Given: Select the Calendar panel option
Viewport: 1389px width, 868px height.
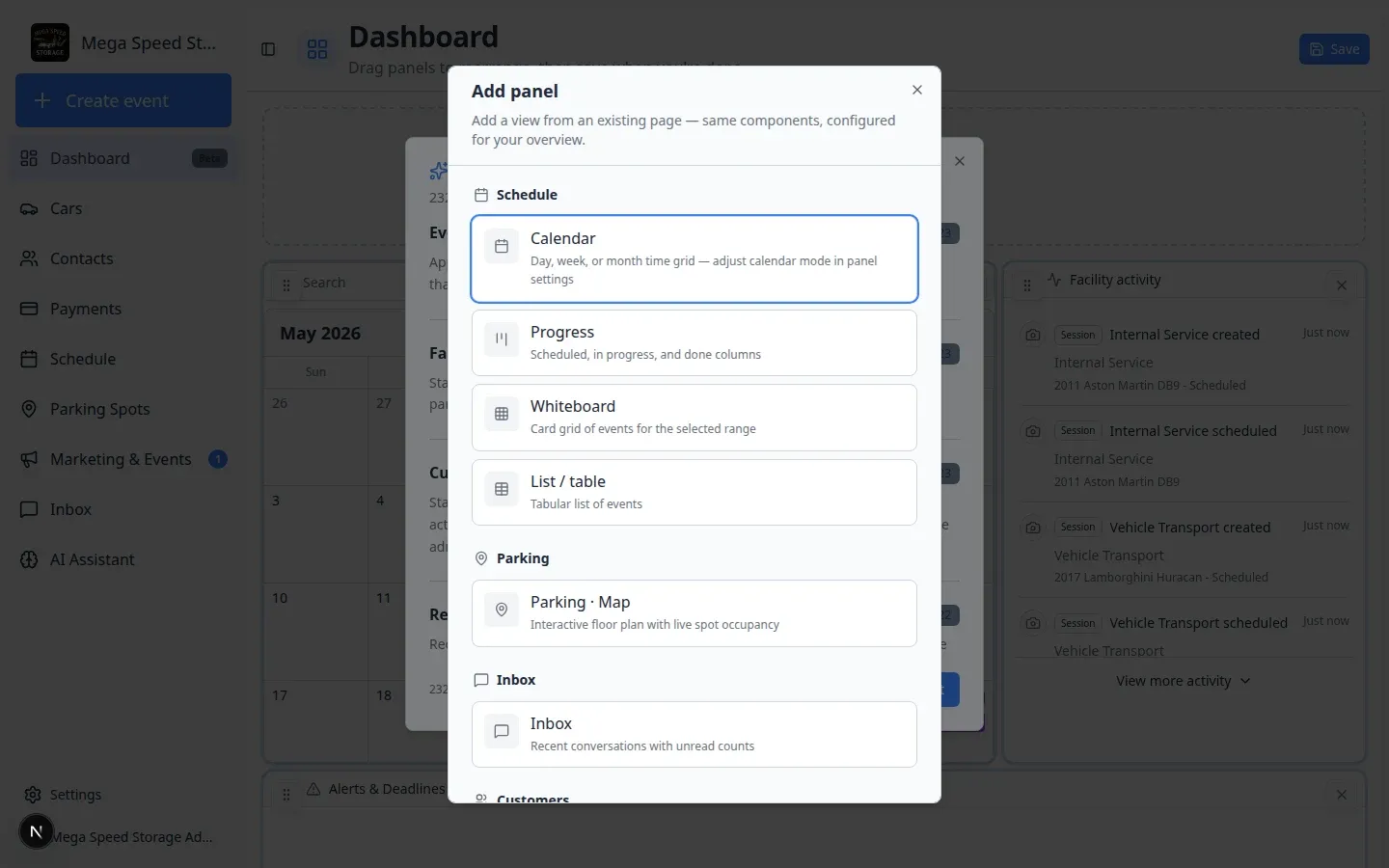Looking at the screenshot, I should click(694, 258).
